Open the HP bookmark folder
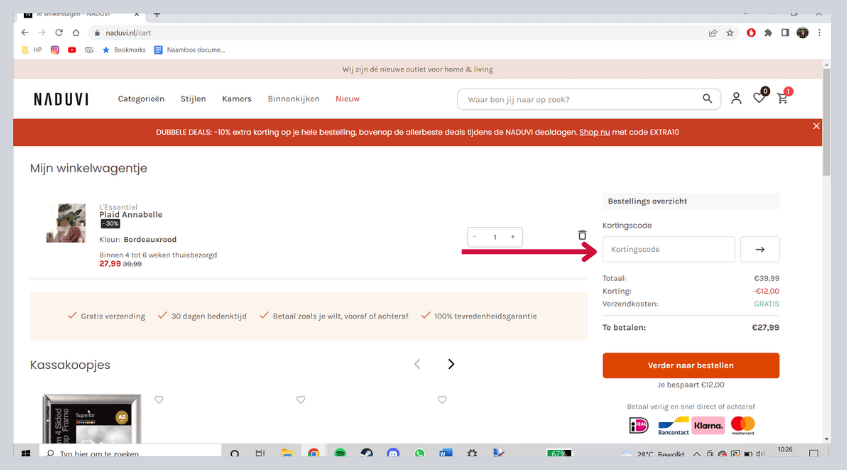Screen dimensions: 847x470 click(x=31, y=50)
